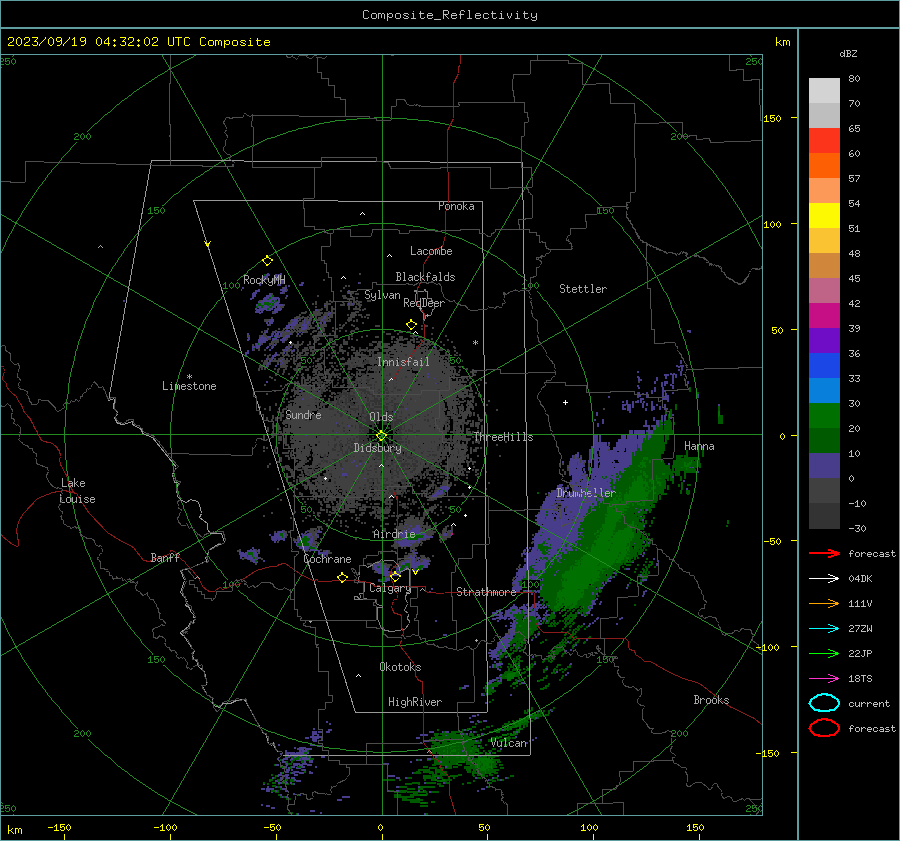Click the 'Composite_Reflectivity' title text
The width and height of the screenshot is (900, 841).
pyautogui.click(x=450, y=15)
